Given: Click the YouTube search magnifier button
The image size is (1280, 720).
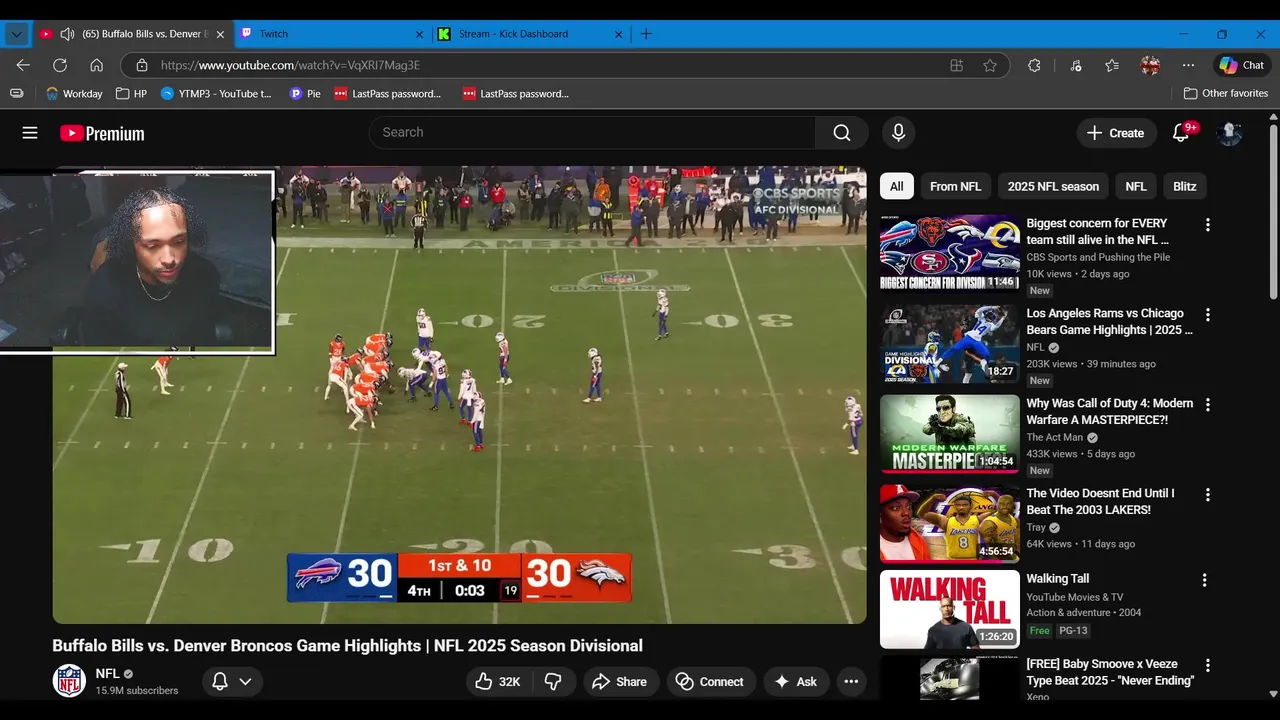Looking at the screenshot, I should point(842,133).
